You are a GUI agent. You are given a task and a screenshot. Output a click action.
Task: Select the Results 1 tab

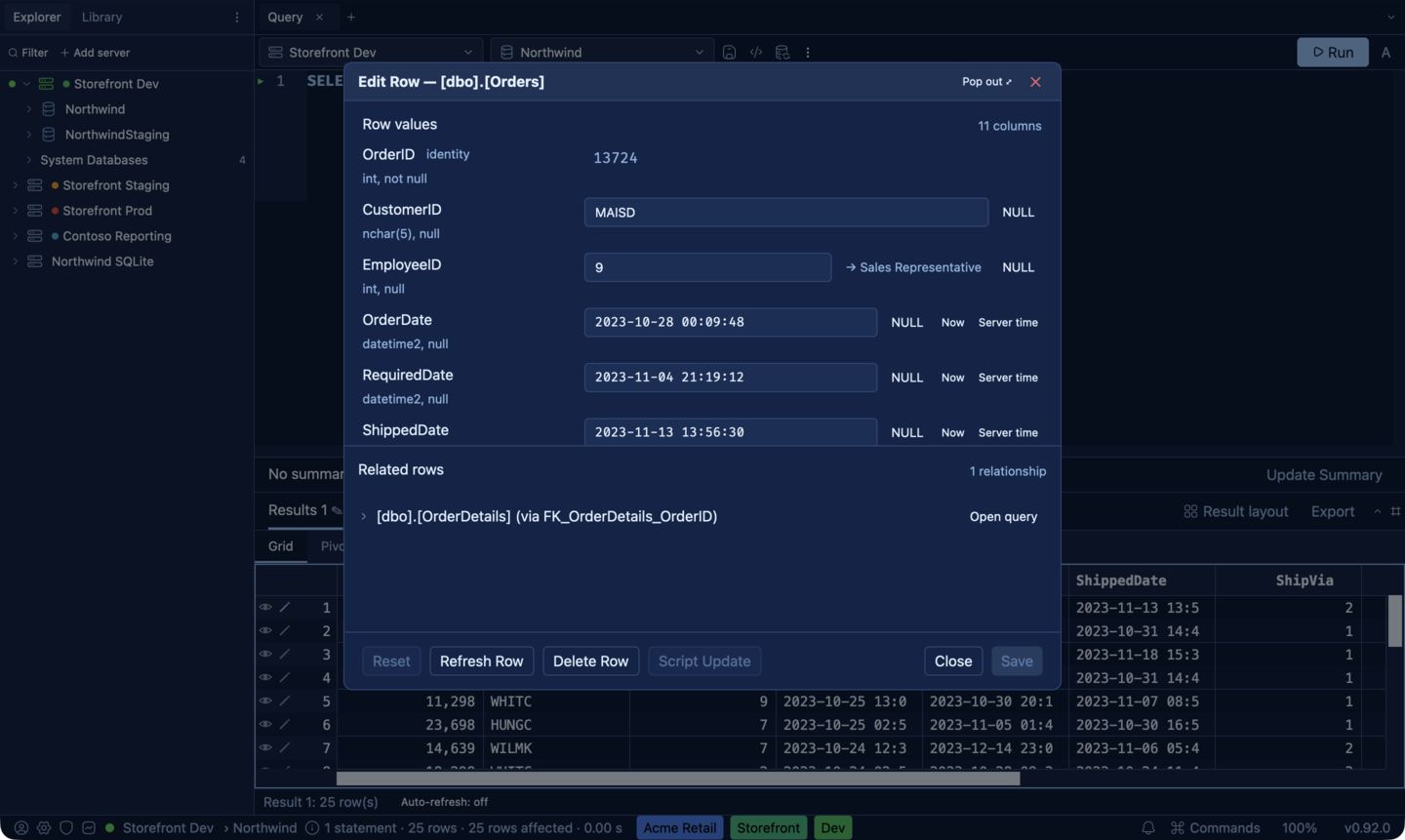pyautogui.click(x=298, y=510)
